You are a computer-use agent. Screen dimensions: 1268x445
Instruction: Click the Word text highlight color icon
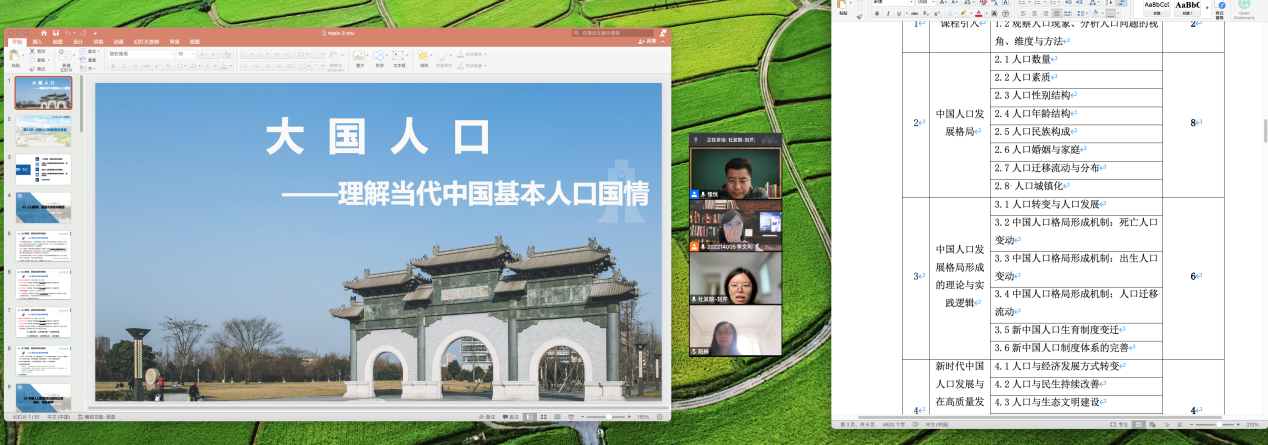coord(962,14)
